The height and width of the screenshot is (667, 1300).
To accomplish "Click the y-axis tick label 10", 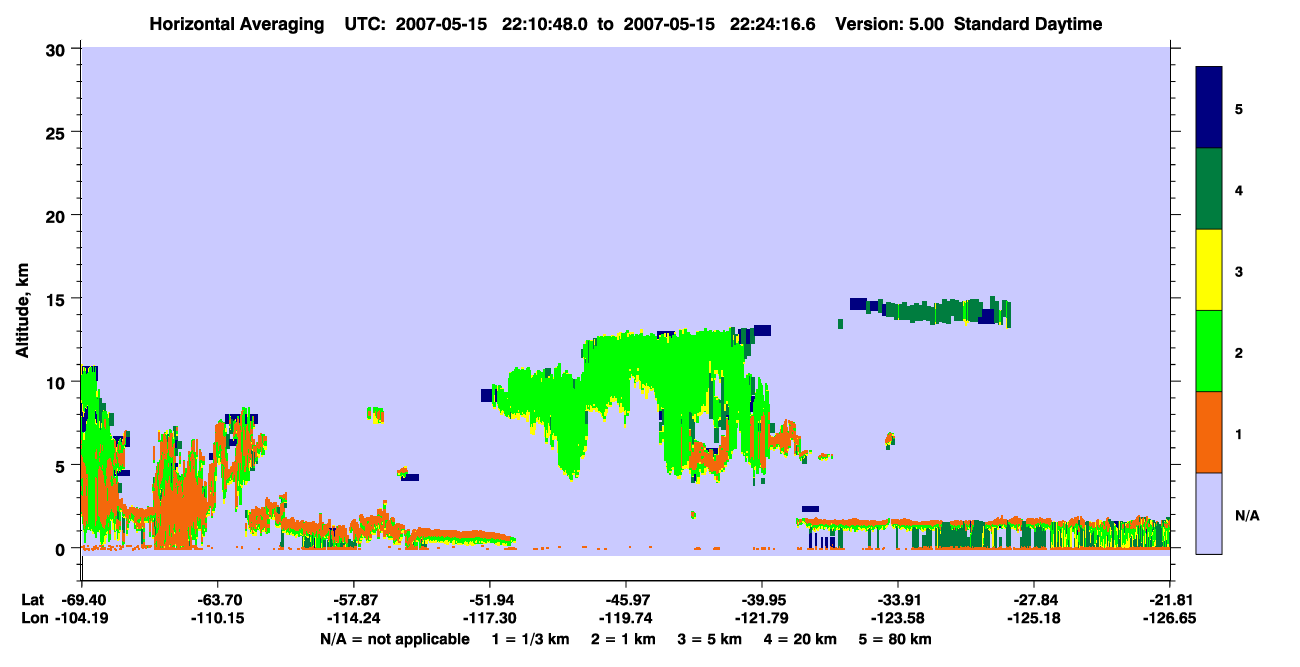I will coord(58,382).
